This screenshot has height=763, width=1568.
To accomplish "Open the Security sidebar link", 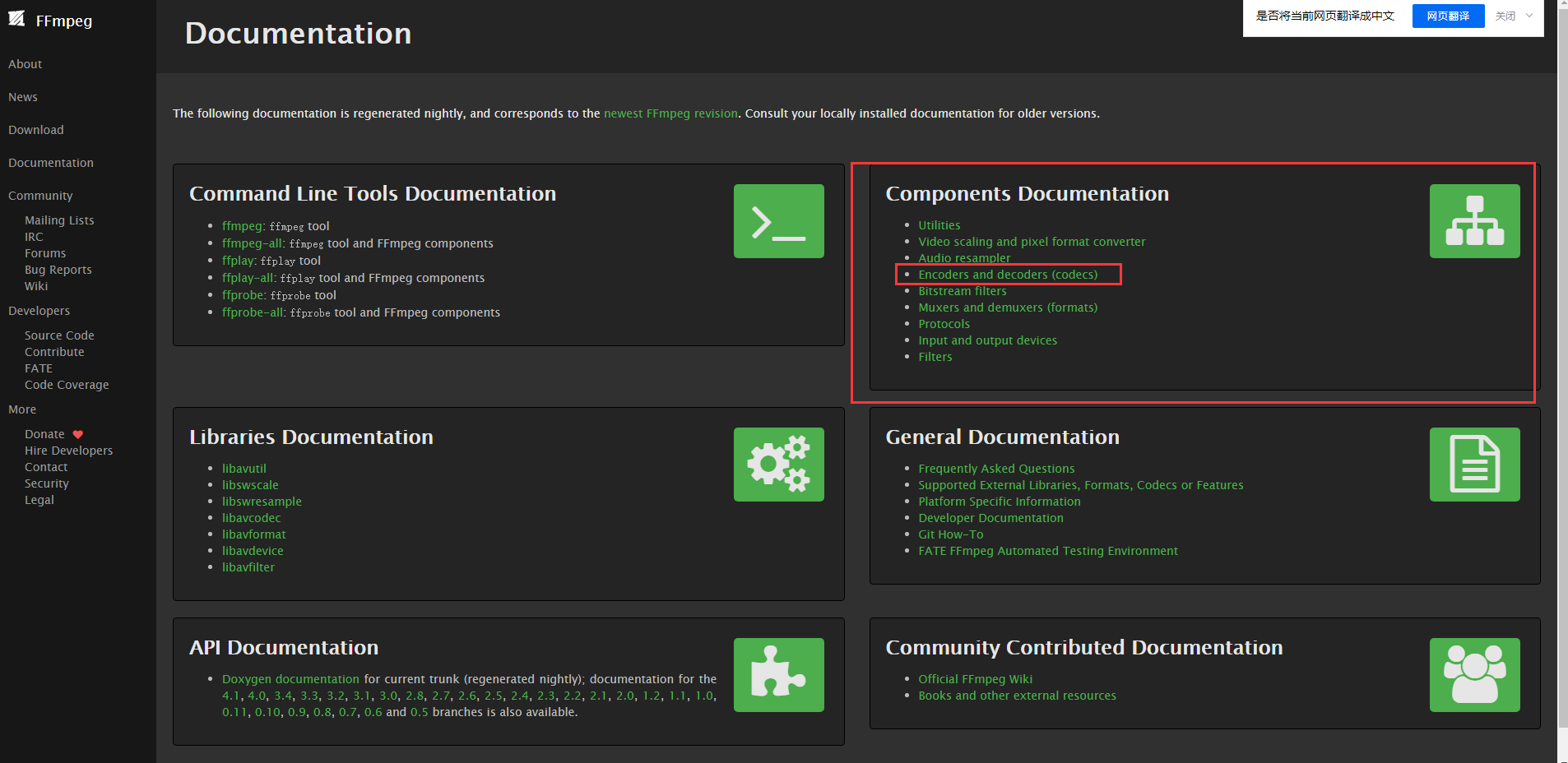I will click(x=47, y=483).
